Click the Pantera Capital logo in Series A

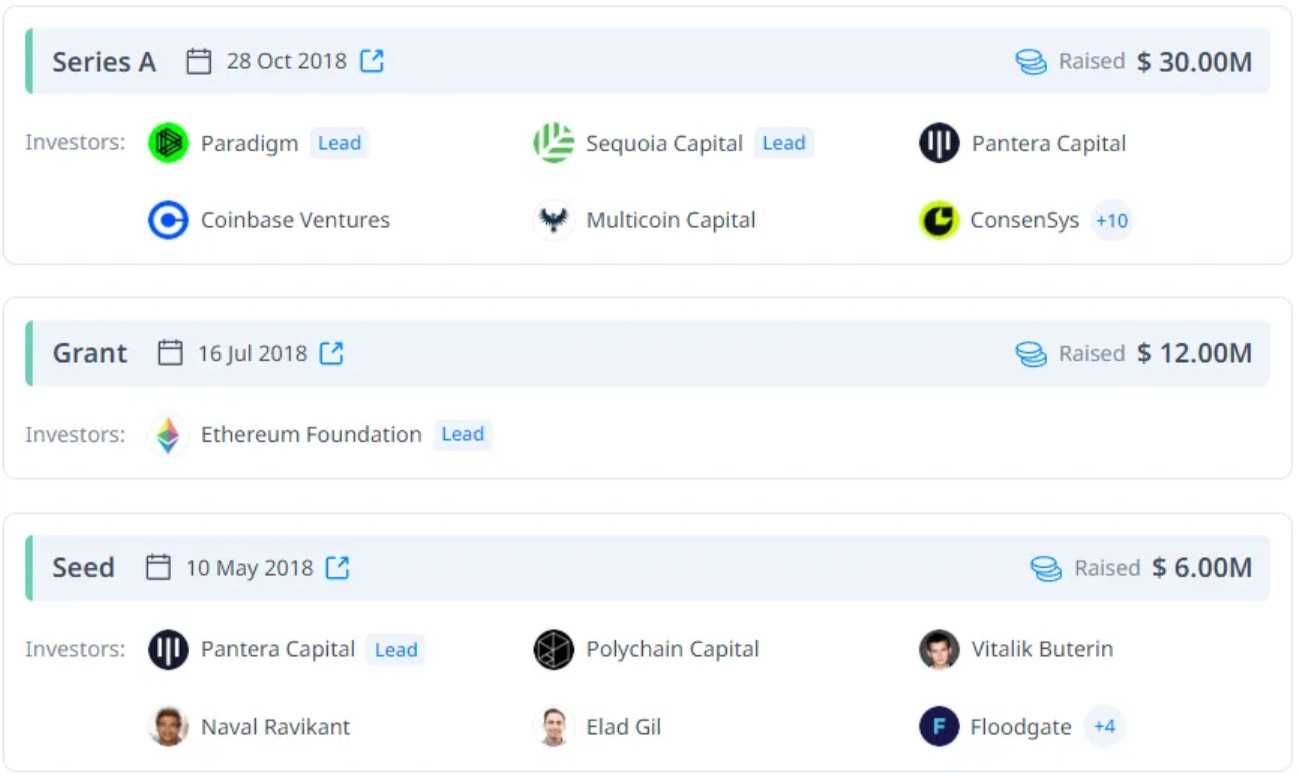[x=939, y=143]
